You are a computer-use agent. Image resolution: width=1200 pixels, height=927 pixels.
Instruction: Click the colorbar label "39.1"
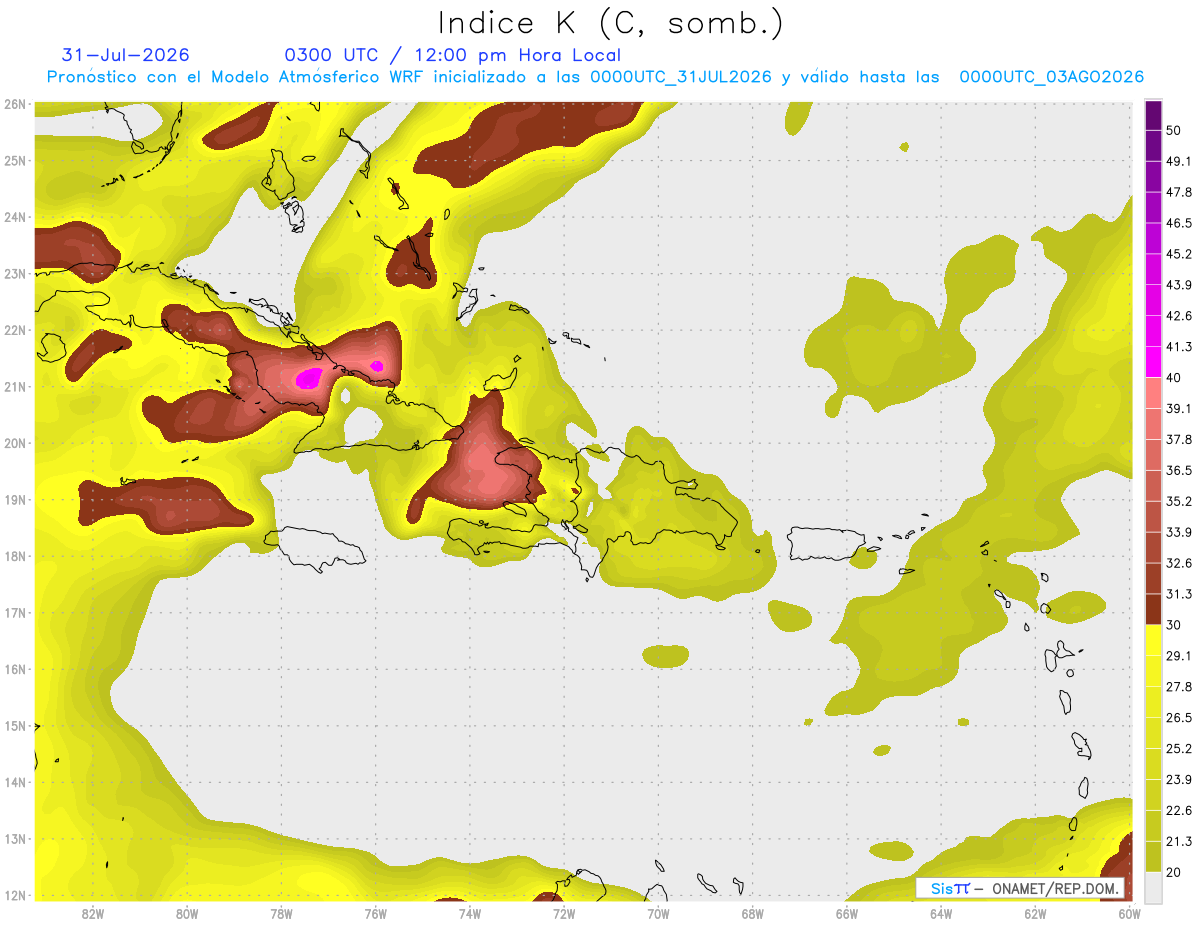(x=1178, y=408)
